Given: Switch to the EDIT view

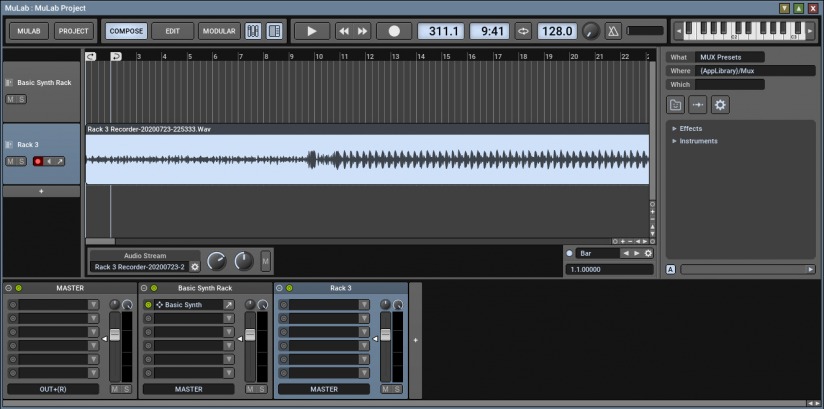Looking at the screenshot, I should click(x=173, y=31).
